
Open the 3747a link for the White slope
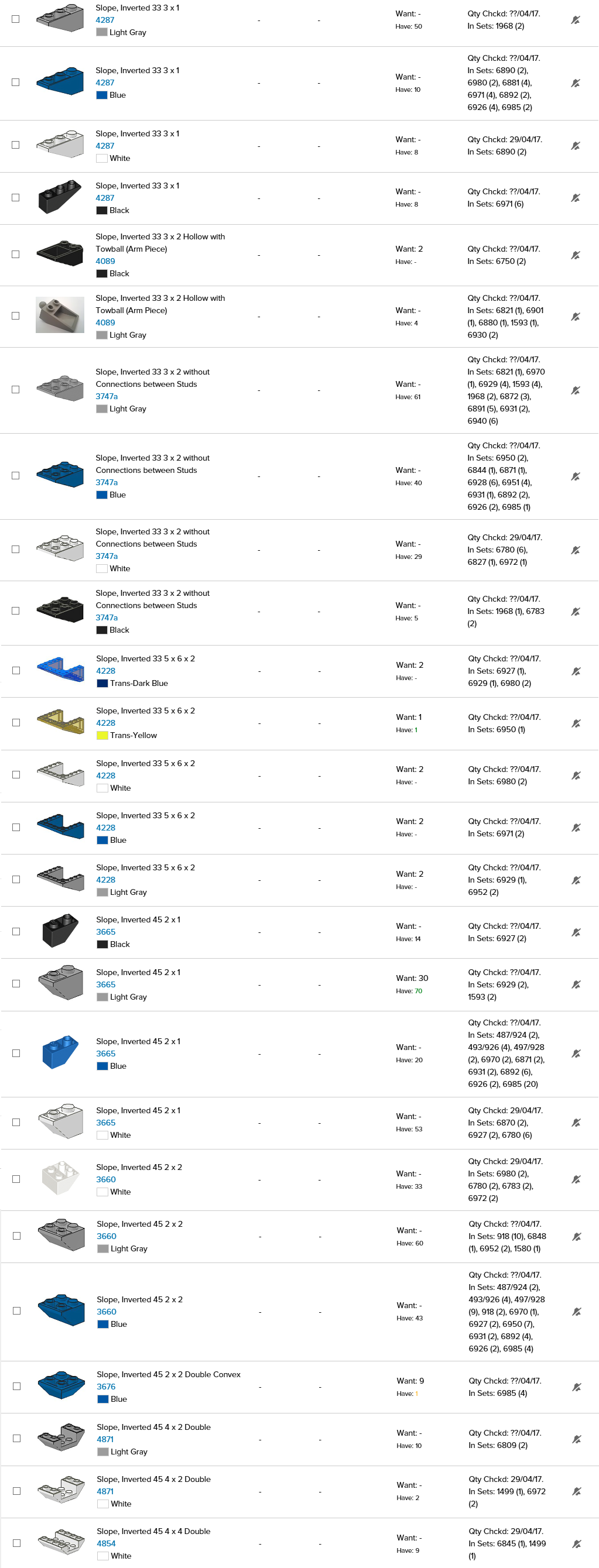pyautogui.click(x=107, y=556)
